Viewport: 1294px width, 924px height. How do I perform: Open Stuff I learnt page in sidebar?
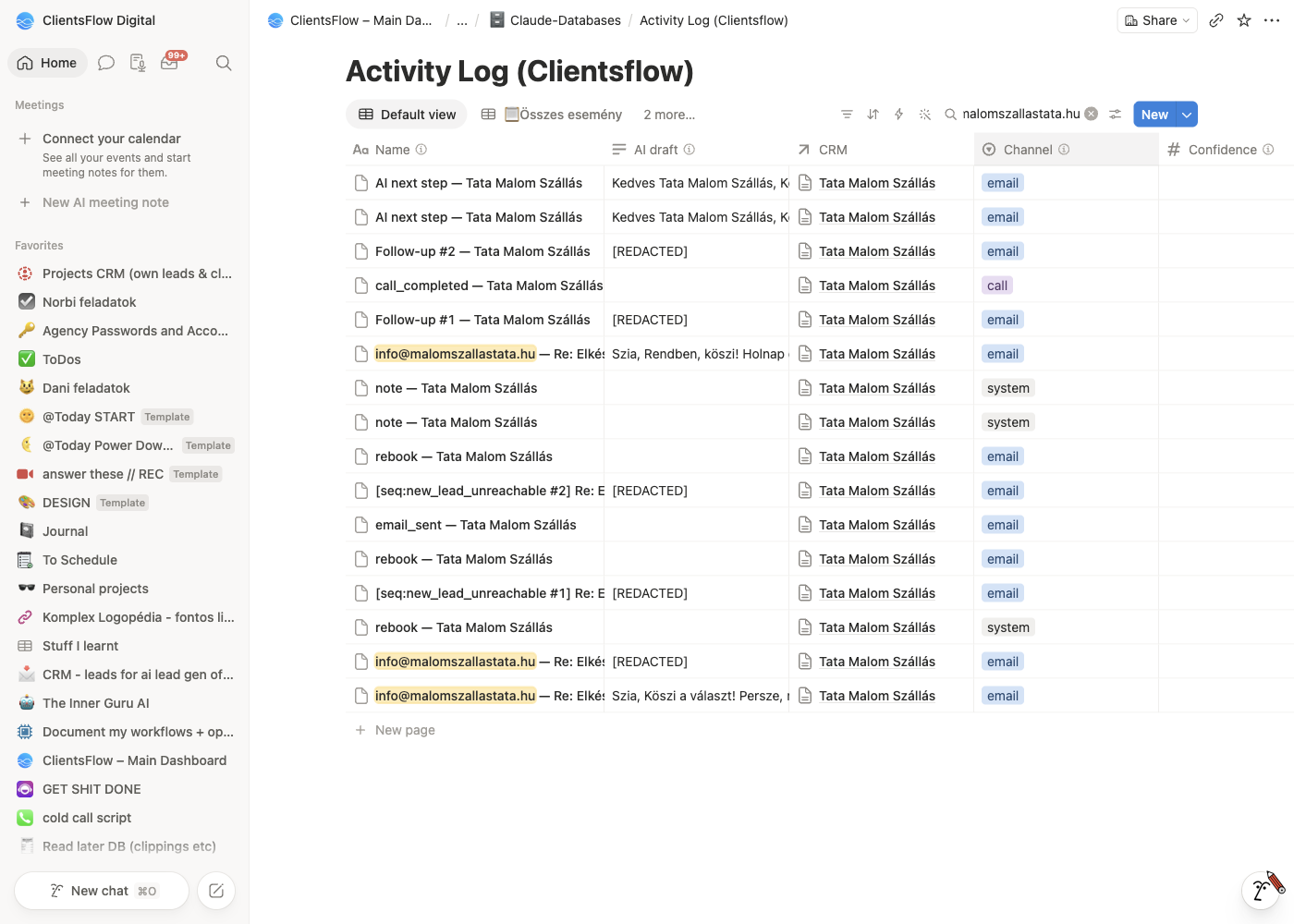(x=125, y=646)
